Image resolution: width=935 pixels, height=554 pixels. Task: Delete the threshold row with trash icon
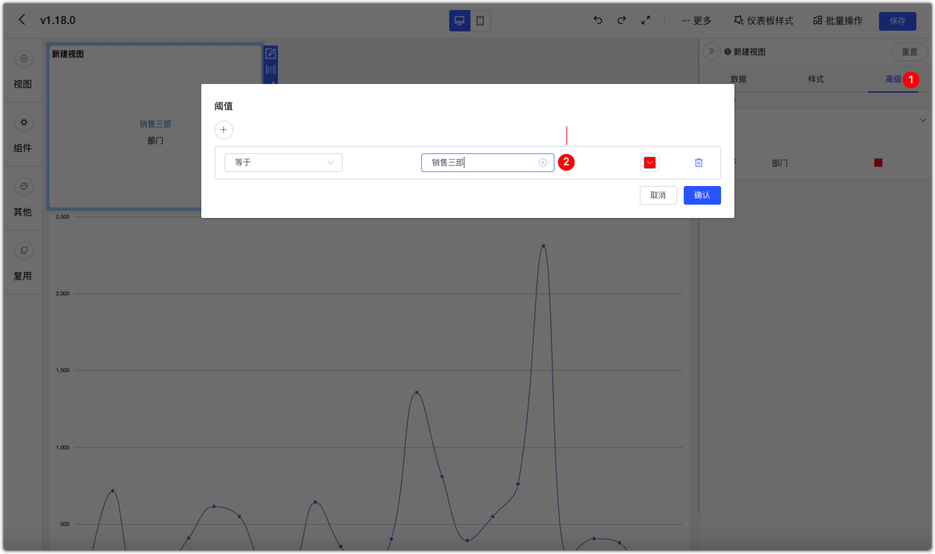coord(698,162)
